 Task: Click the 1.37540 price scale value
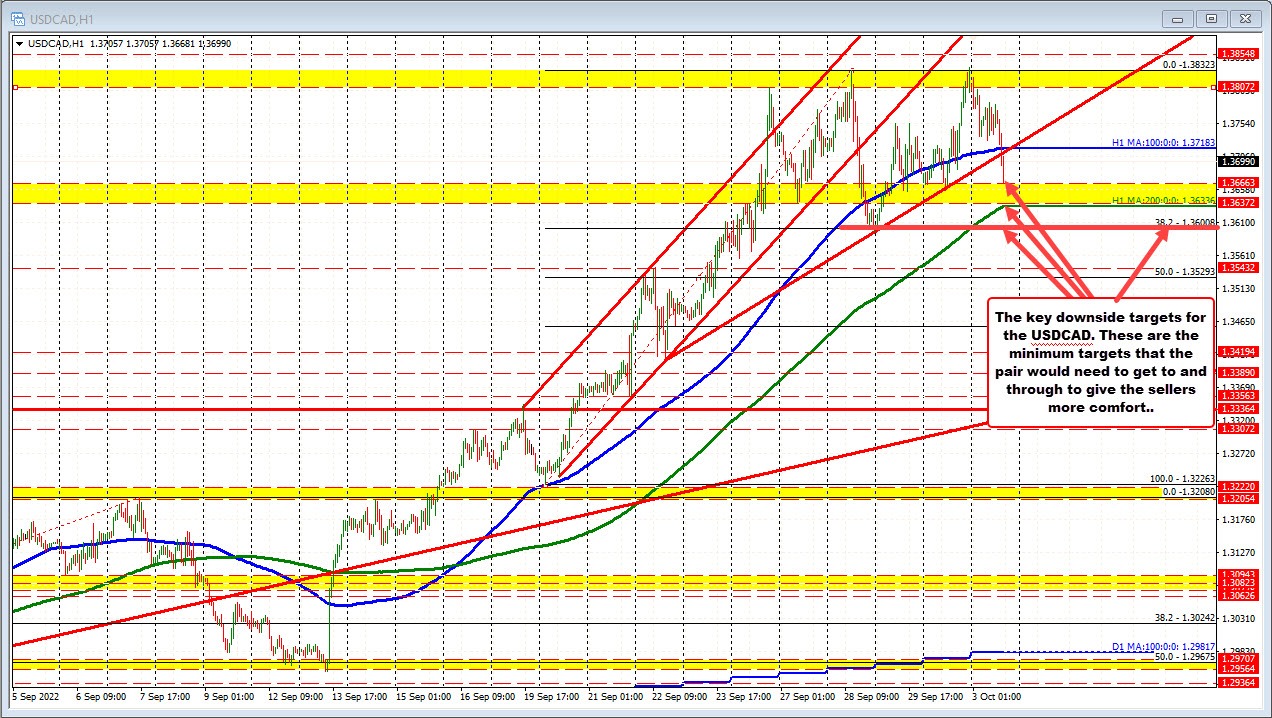click(x=1239, y=124)
